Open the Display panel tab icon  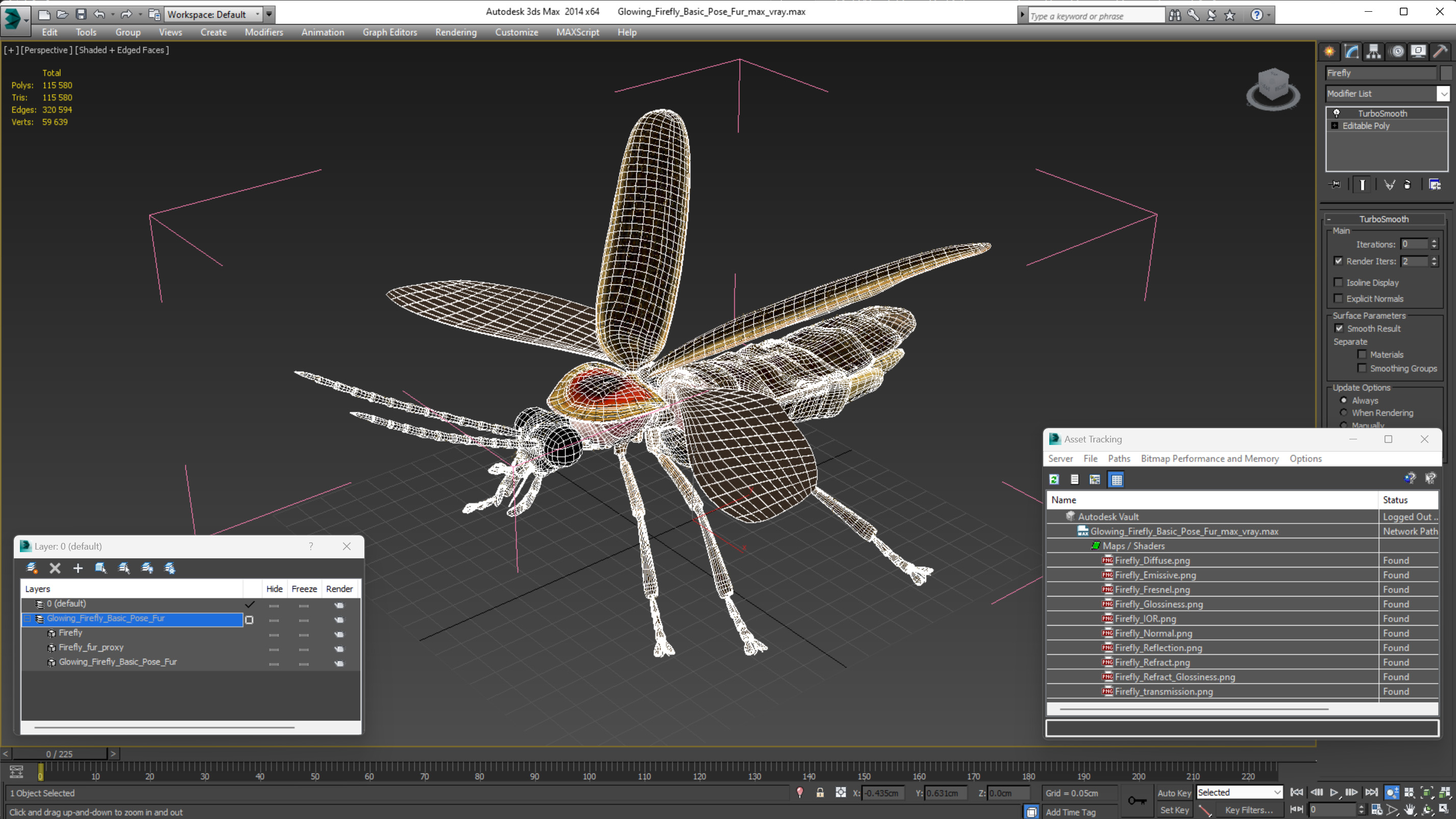pos(1418,52)
